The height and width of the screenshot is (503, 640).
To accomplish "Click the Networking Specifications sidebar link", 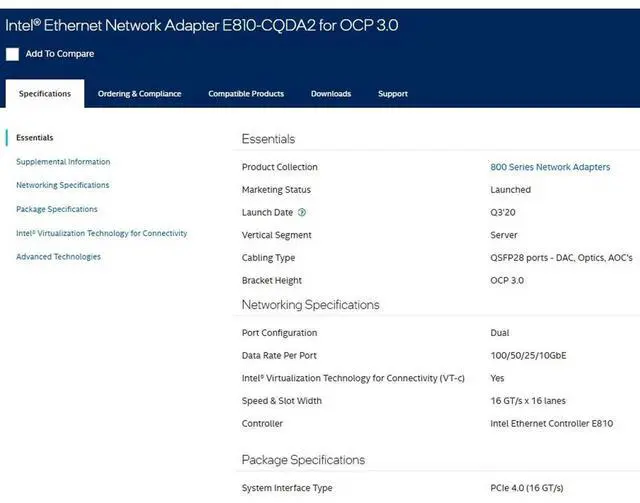I will (63, 185).
